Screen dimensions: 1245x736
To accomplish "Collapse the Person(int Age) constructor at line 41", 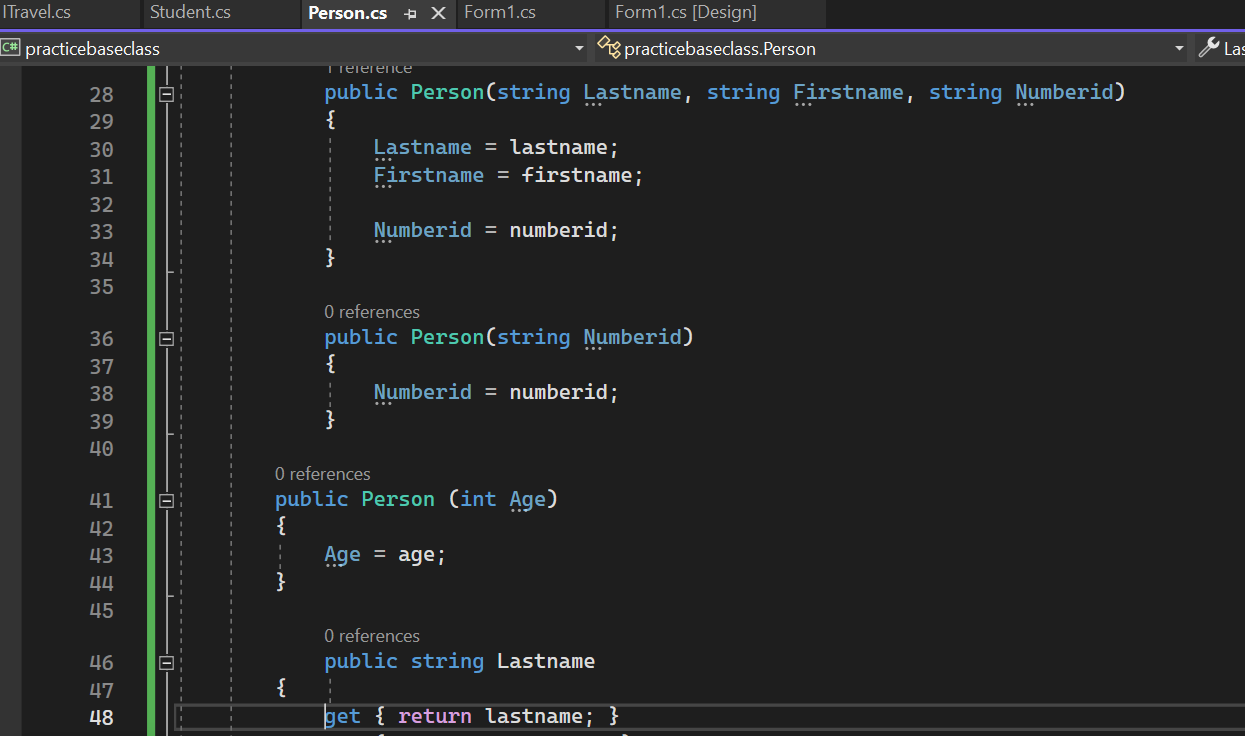I will tap(166, 501).
